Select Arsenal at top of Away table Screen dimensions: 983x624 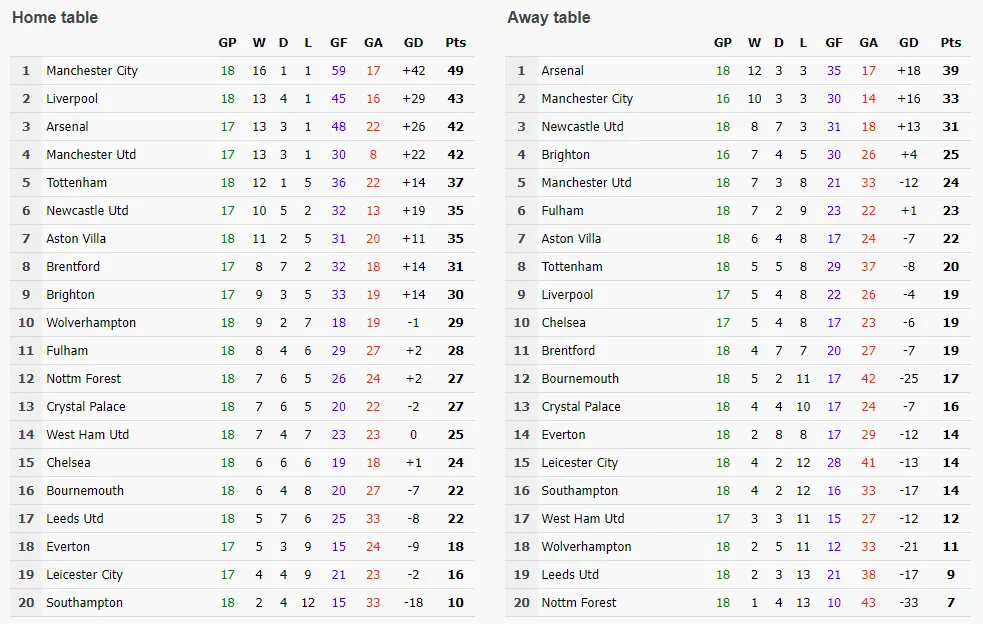(562, 71)
